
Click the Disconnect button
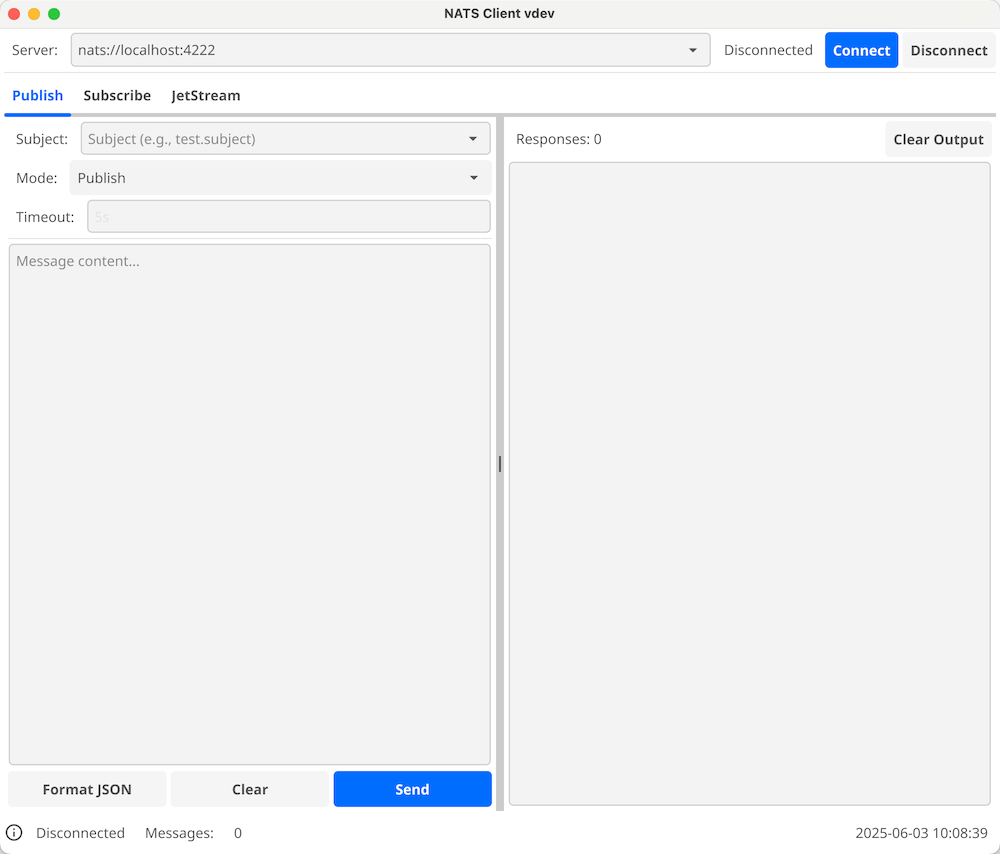click(948, 50)
